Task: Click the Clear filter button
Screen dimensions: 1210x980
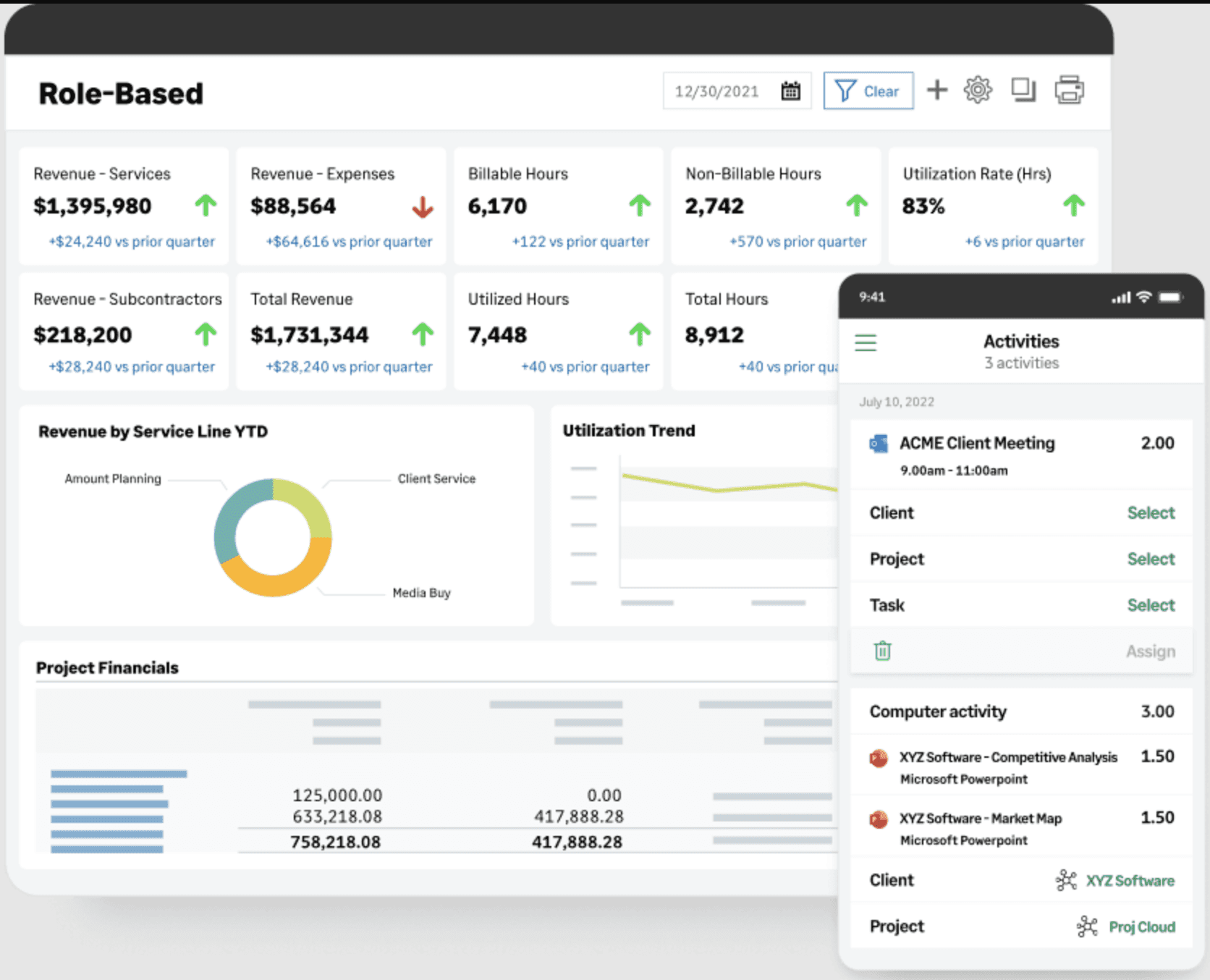Action: click(868, 90)
